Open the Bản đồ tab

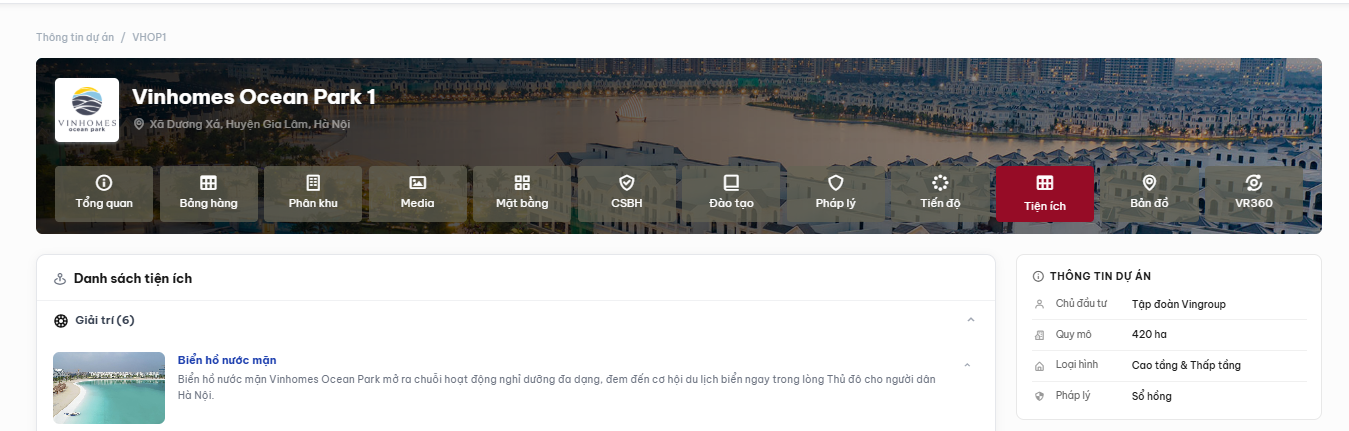tap(1149, 194)
